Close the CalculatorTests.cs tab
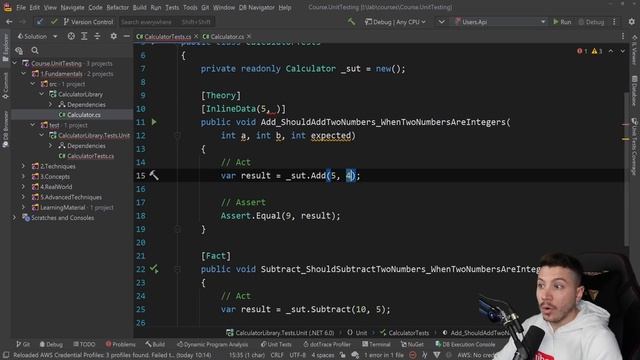 click(x=196, y=36)
